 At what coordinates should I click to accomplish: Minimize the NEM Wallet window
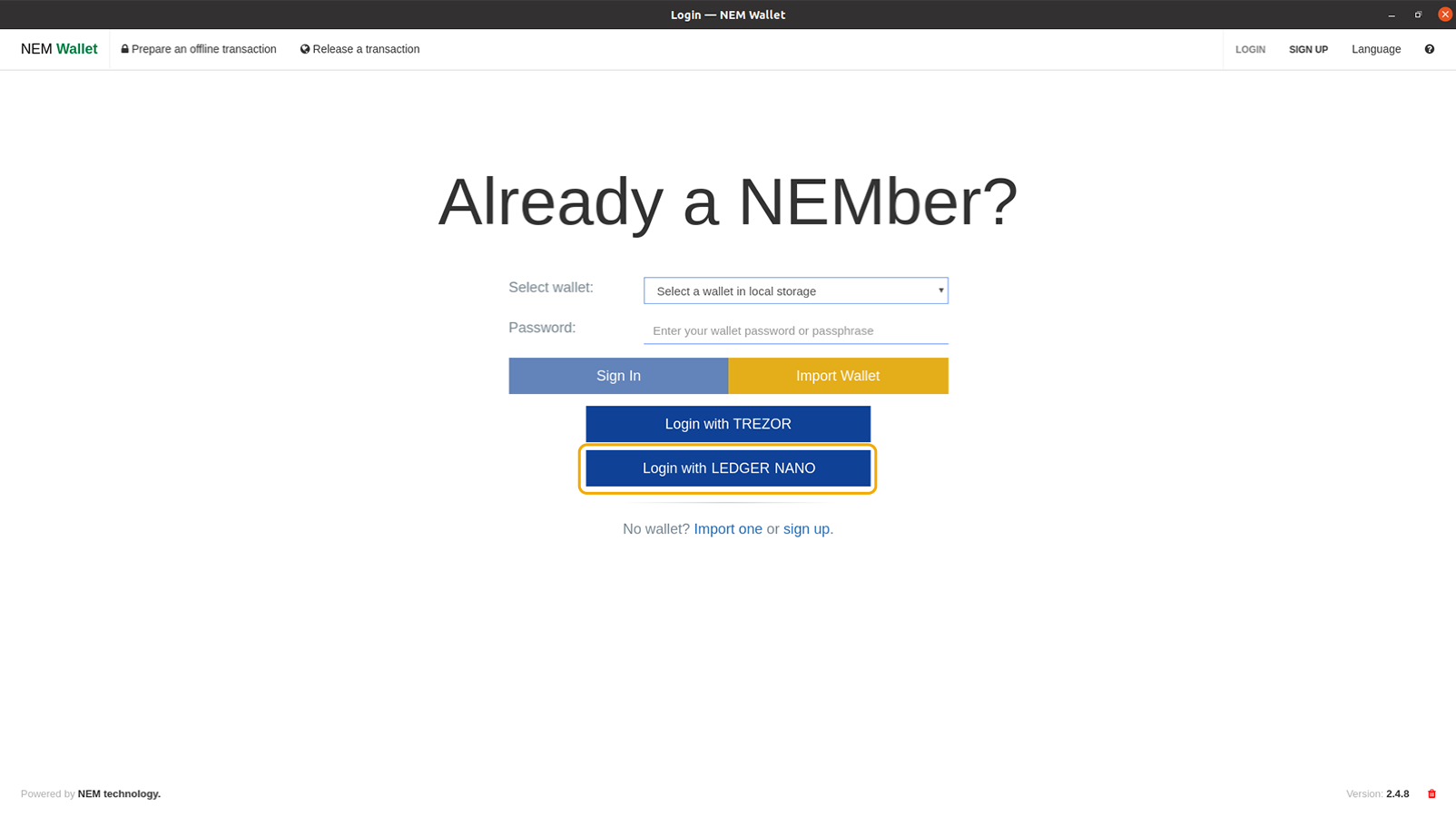(1392, 15)
